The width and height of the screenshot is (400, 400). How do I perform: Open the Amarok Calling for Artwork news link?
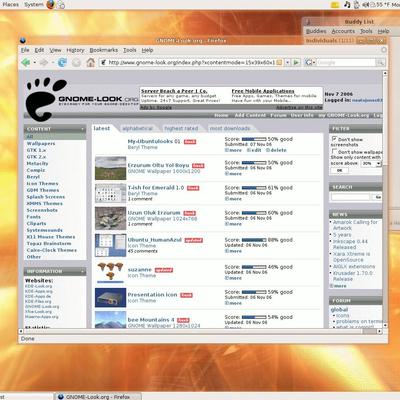click(x=355, y=225)
